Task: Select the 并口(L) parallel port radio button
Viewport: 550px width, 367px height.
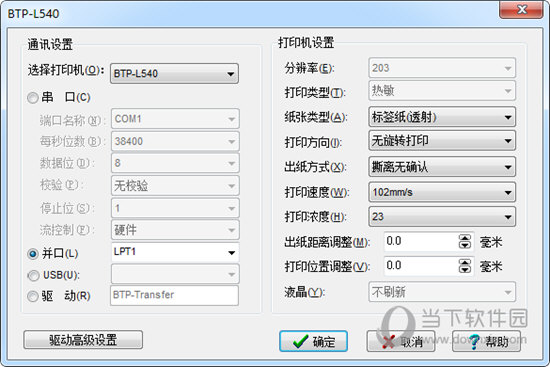Action: [x=33, y=254]
